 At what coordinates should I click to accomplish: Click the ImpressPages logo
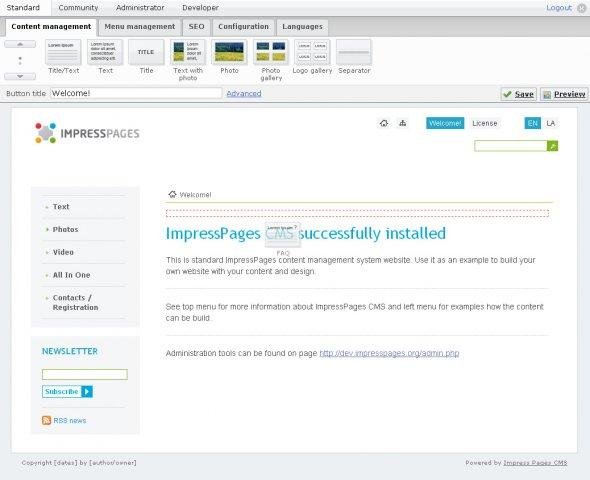coord(87,133)
